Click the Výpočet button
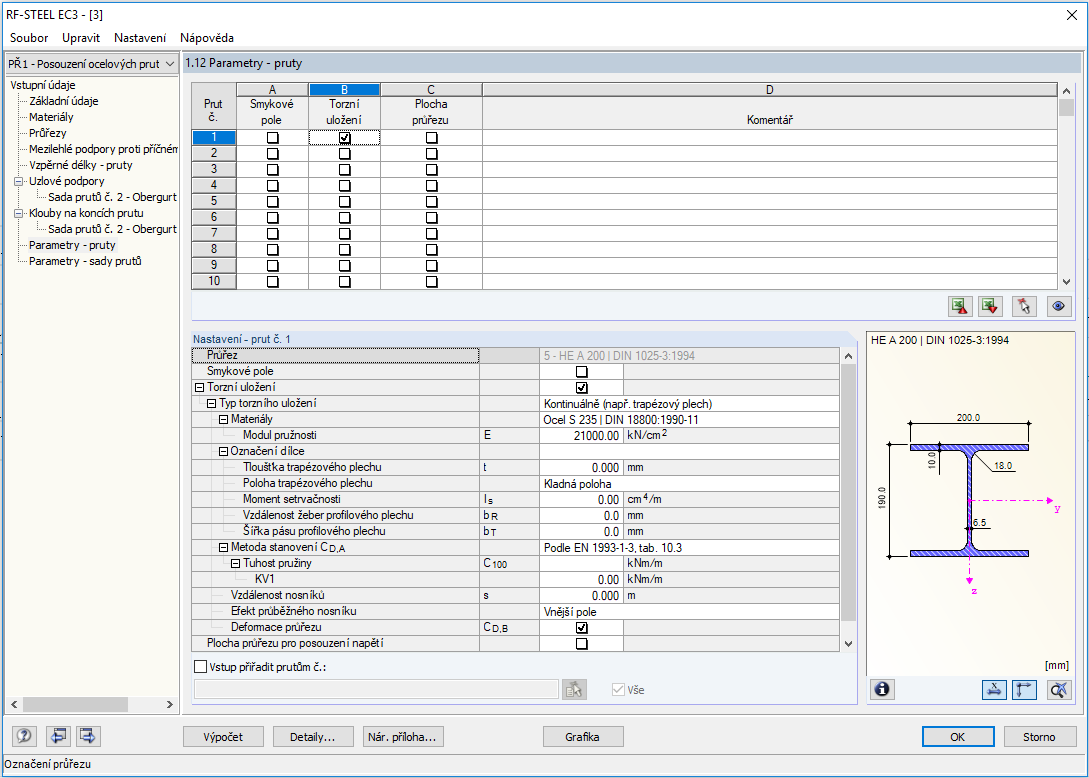This screenshot has height=778, width=1089. (x=224, y=737)
